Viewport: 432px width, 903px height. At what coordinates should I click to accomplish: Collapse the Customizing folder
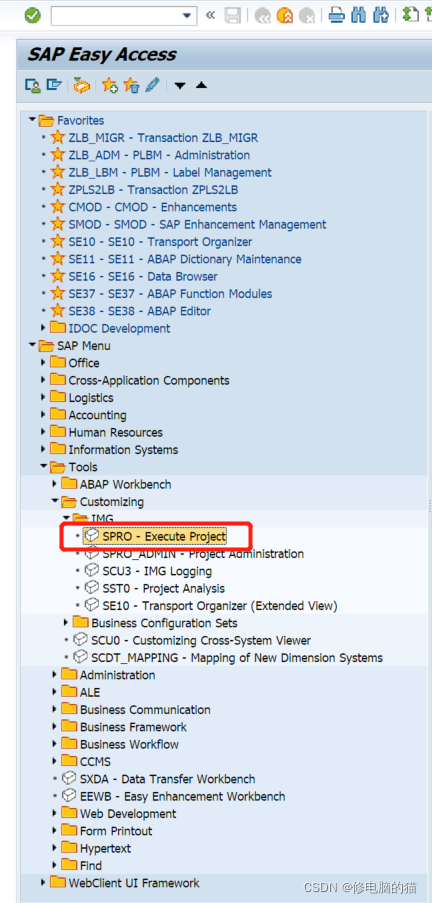[x=55, y=502]
